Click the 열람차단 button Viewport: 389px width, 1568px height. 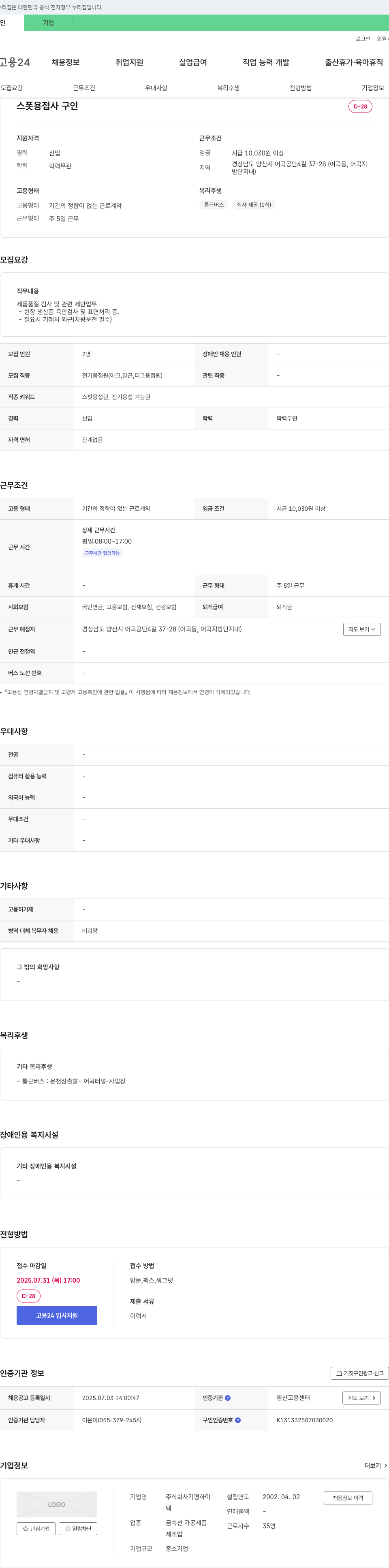point(78,1528)
